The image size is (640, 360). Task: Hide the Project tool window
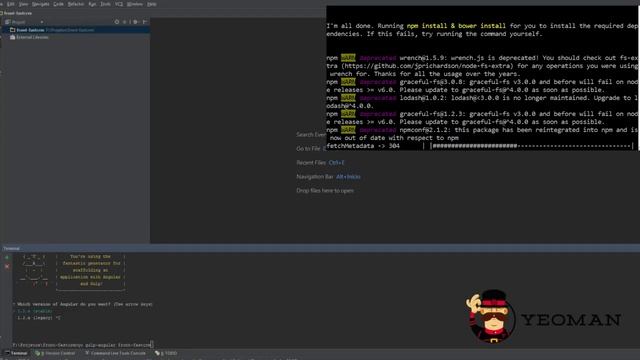(x=144, y=22)
